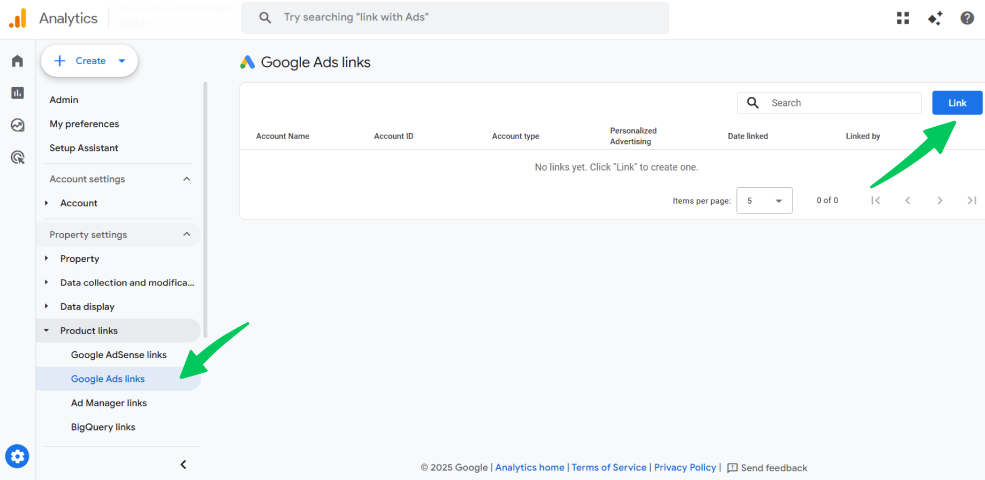Image resolution: width=985 pixels, height=480 pixels.
Task: Select Google AdSense links
Action: tap(119, 354)
